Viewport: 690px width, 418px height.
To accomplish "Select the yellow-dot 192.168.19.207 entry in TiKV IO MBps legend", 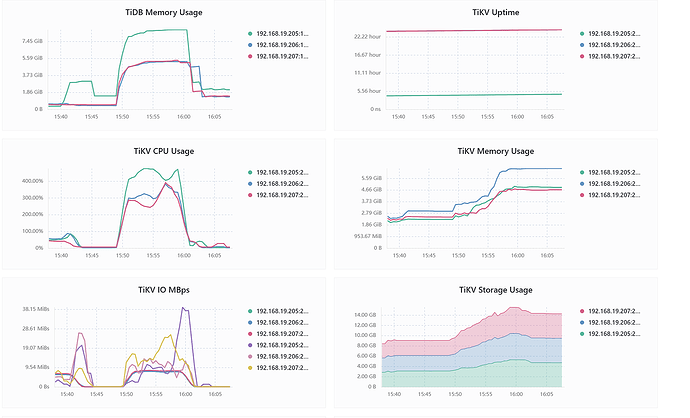I will coord(278,368).
